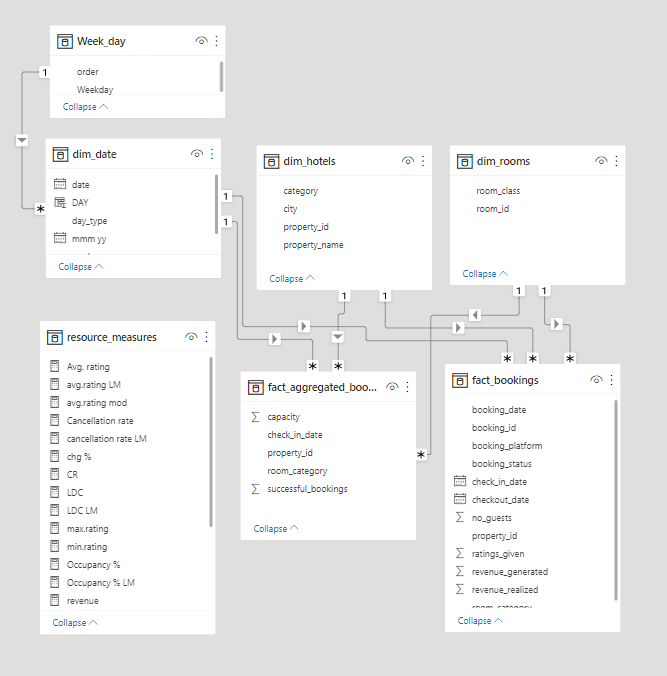Open more options for Week_day table
667x676 pixels.
point(216,41)
